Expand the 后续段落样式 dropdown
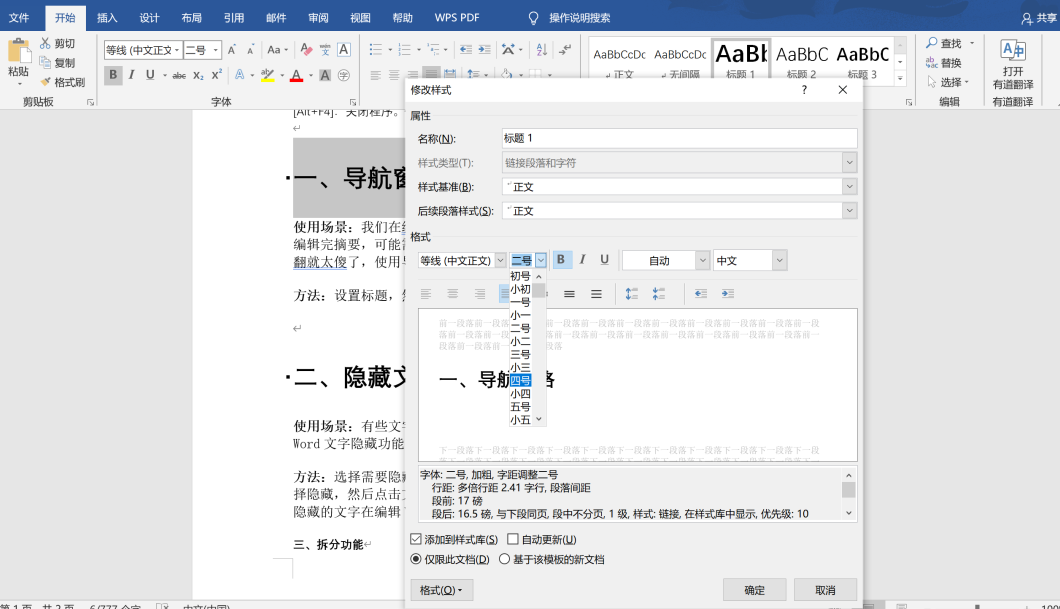1060x609 pixels. click(x=849, y=211)
